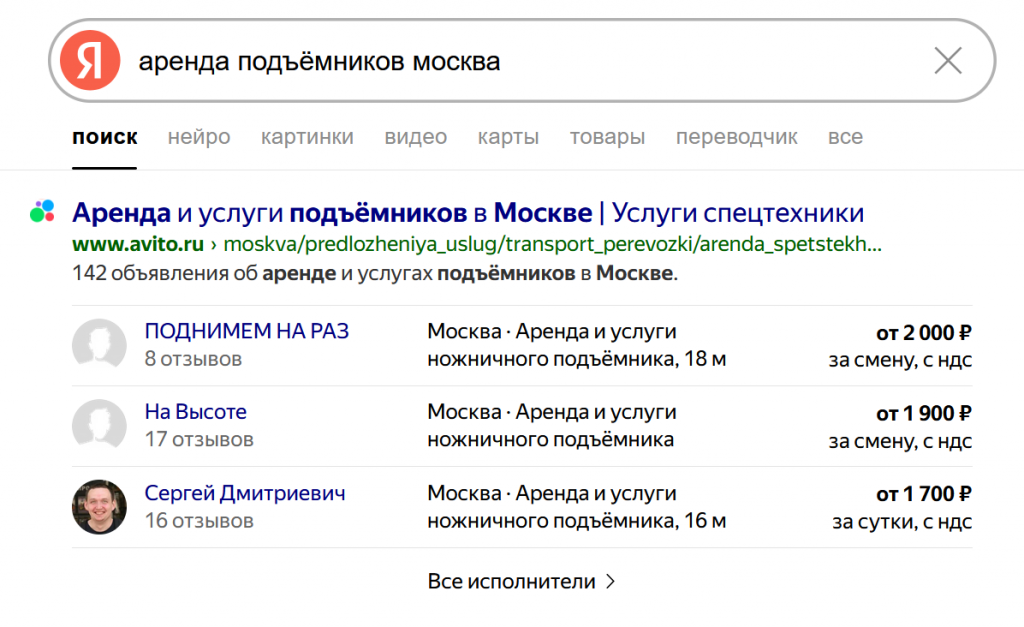Clear the search query with the X
The width and height of the screenshot is (1024, 627).
click(948, 61)
